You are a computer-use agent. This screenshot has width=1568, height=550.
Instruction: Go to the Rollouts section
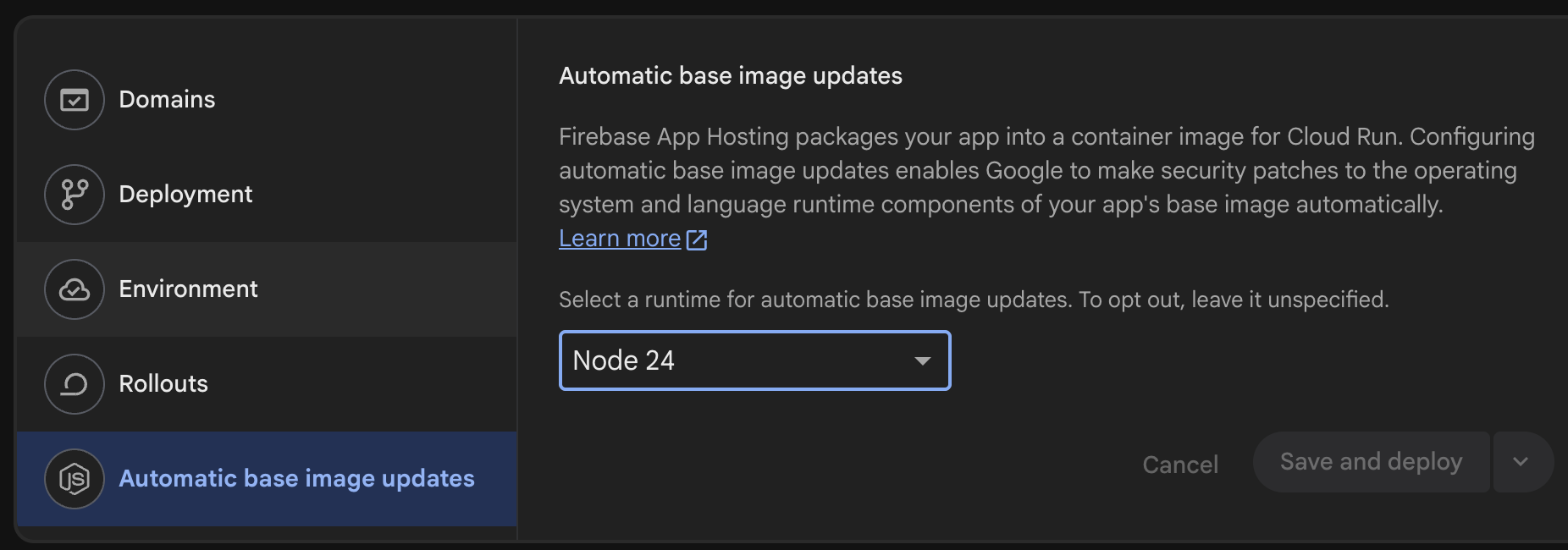click(x=267, y=384)
